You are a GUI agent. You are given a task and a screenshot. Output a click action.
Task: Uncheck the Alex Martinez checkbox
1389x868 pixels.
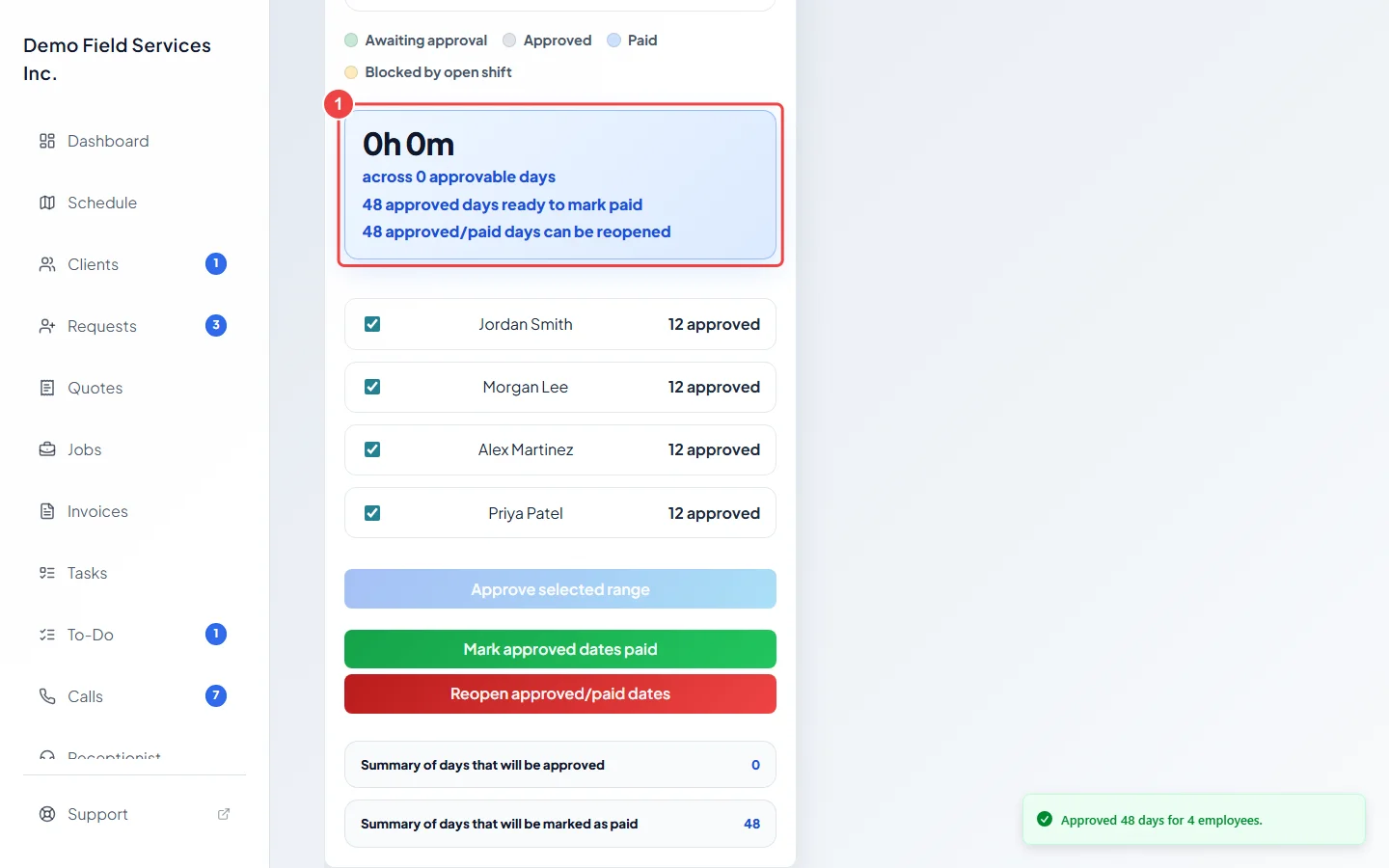coord(372,449)
